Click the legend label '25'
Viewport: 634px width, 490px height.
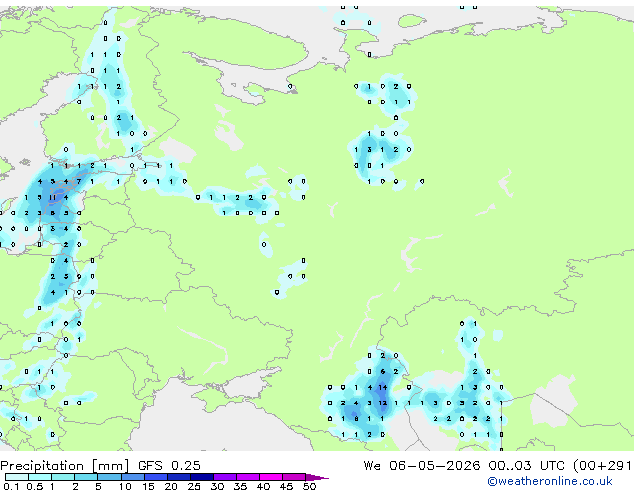pyautogui.click(x=194, y=486)
